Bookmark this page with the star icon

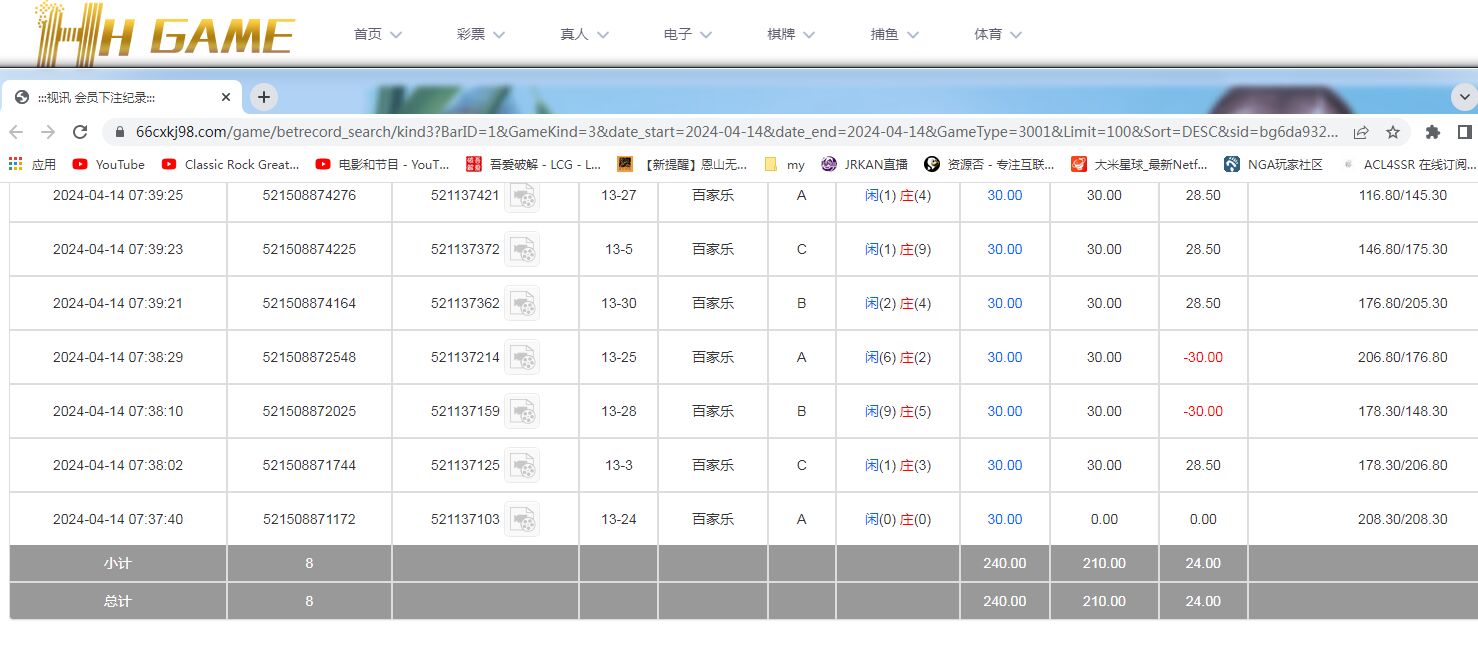pyautogui.click(x=1392, y=132)
